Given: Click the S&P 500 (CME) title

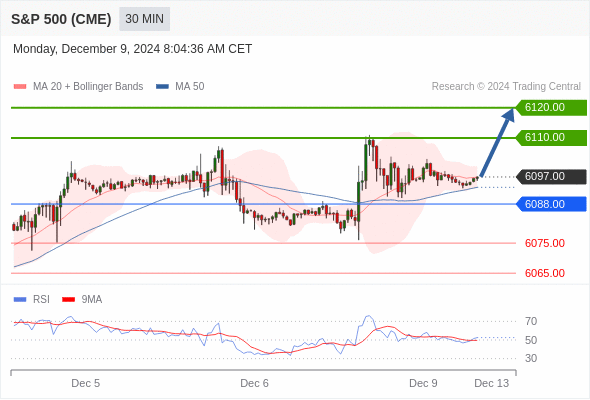Looking at the screenshot, I should click(x=61, y=19).
